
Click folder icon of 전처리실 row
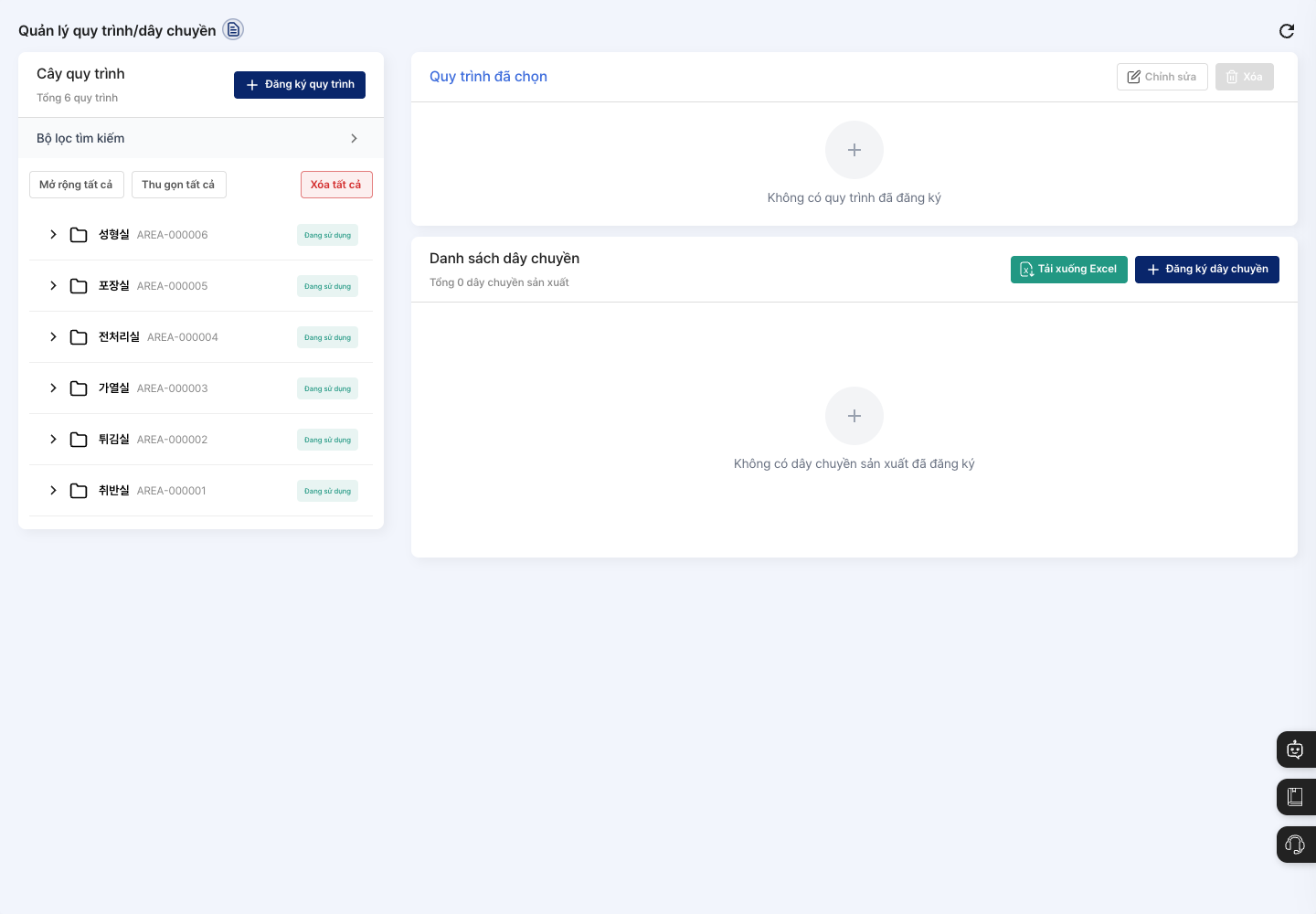tap(79, 337)
